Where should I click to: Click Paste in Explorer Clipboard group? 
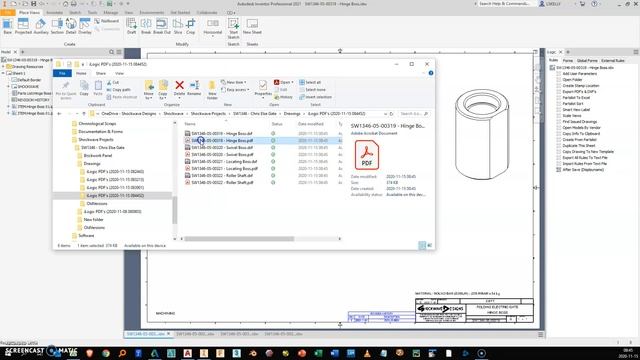(x=98, y=88)
